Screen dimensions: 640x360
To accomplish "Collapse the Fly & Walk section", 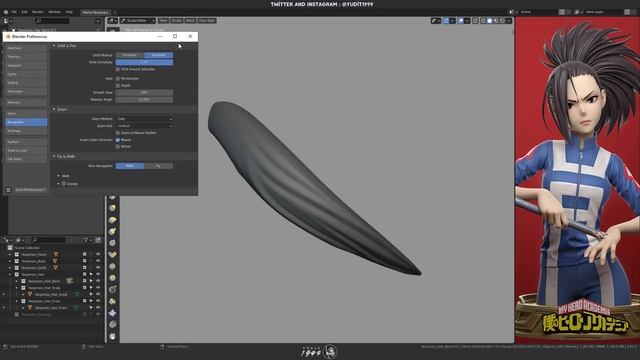I will [x=54, y=156].
